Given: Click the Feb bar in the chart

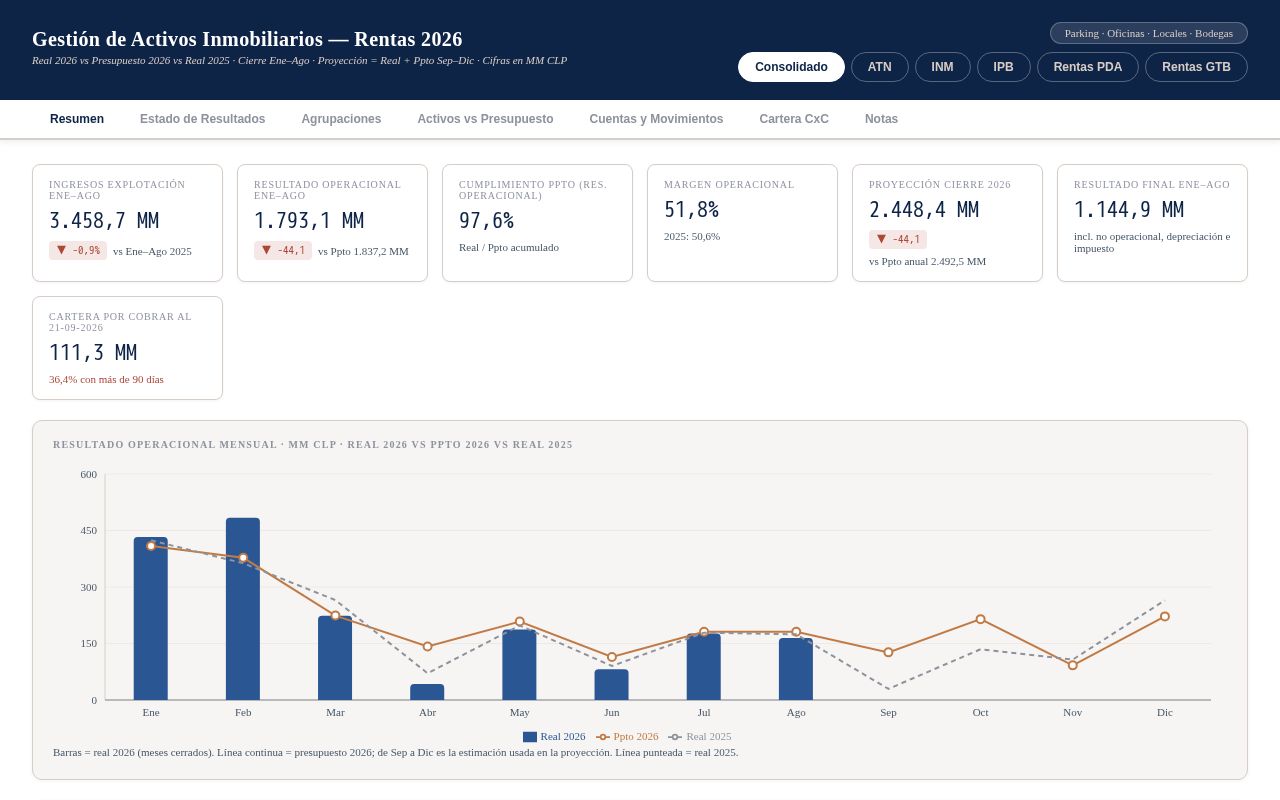Looking at the screenshot, I should [243, 609].
